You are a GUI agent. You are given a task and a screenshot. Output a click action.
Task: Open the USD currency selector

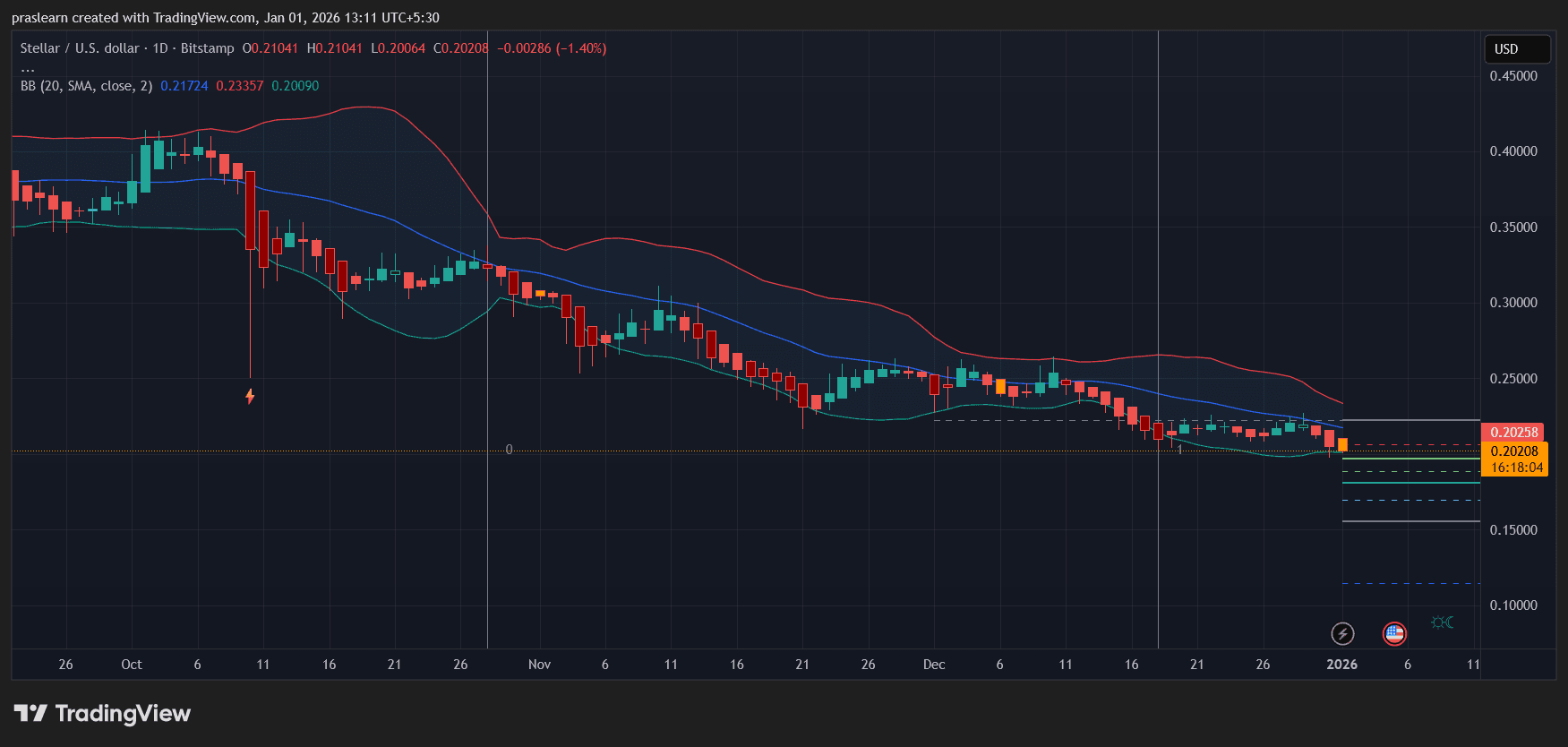[1517, 49]
